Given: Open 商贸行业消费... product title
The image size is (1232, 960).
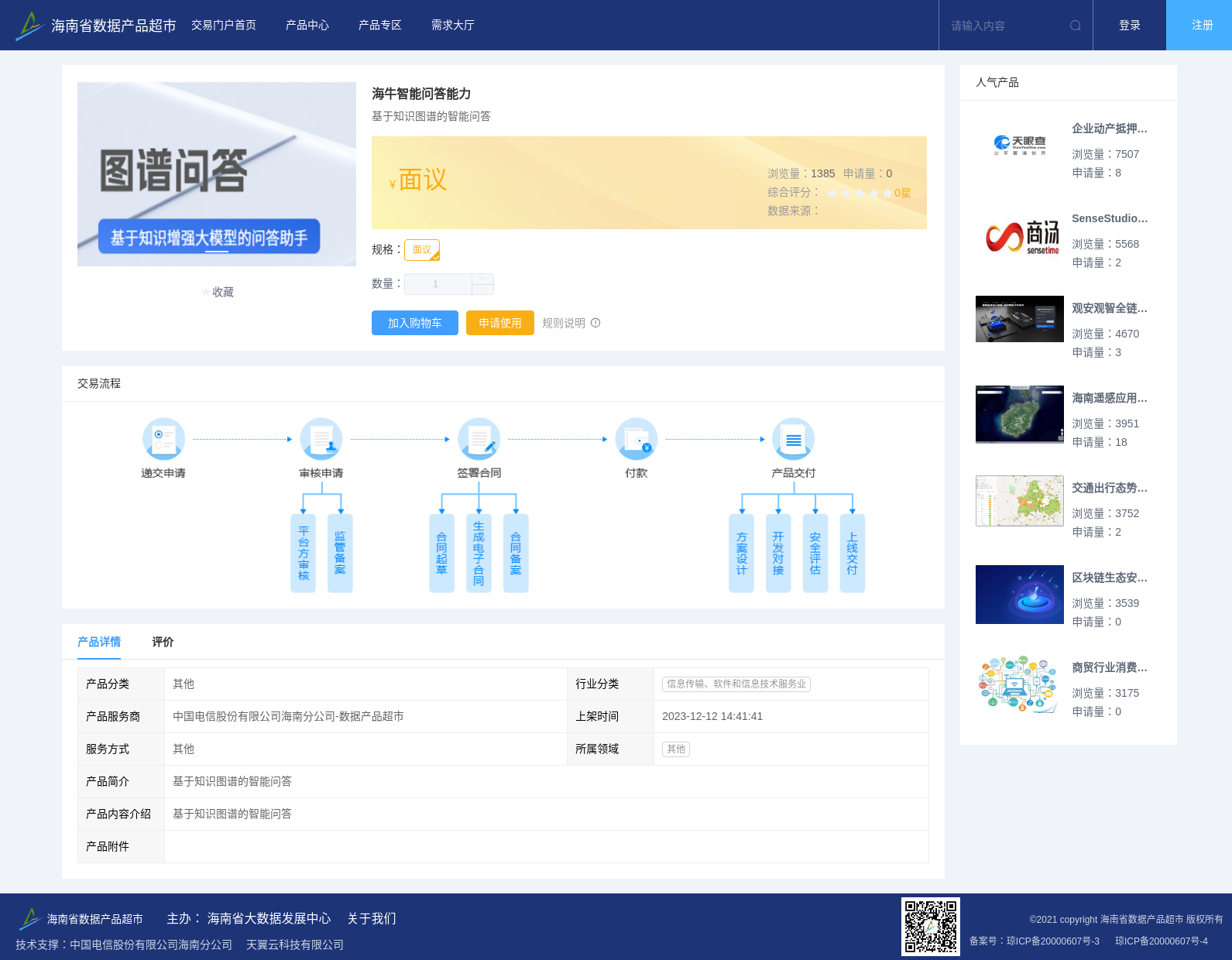Looking at the screenshot, I should tap(1110, 667).
